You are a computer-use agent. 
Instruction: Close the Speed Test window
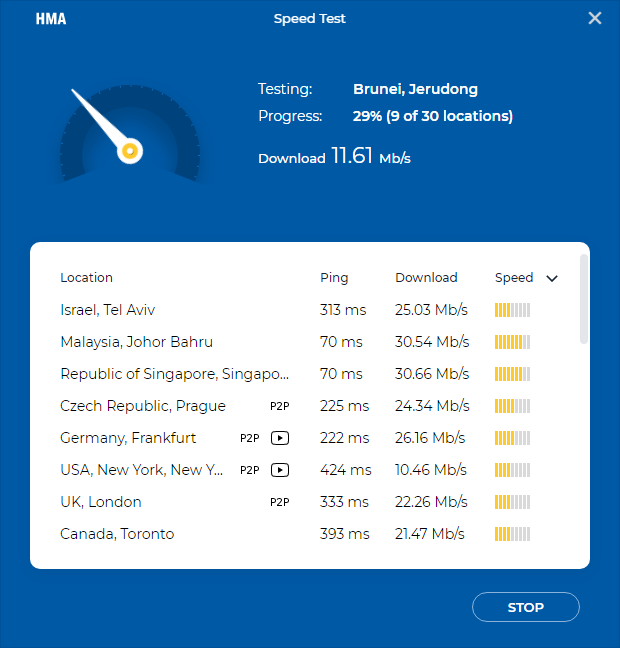click(595, 18)
